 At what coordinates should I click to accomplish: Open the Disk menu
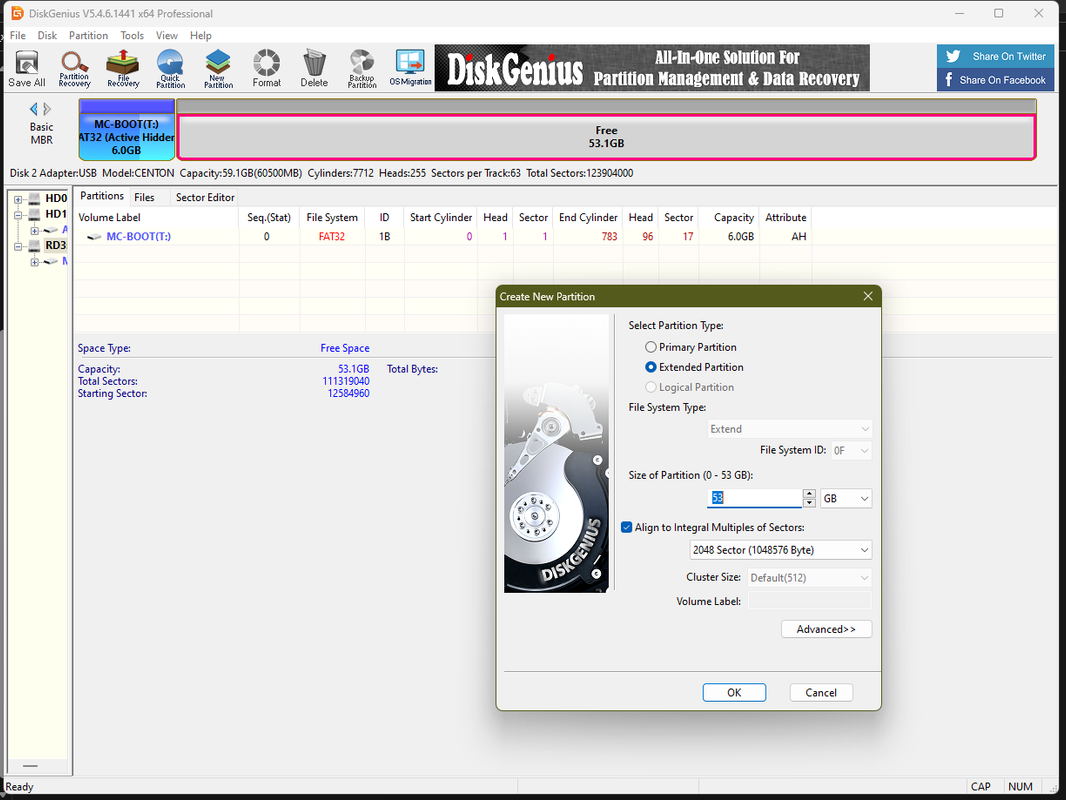pos(47,35)
